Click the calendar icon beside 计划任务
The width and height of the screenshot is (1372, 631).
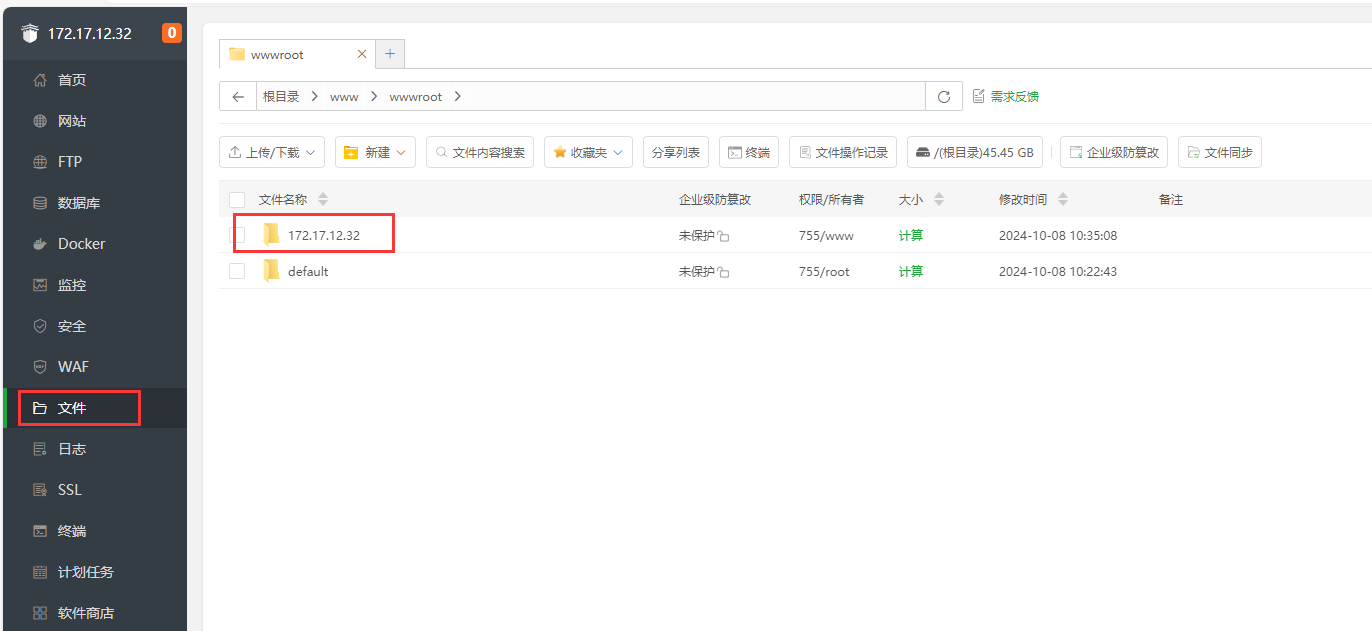click(x=40, y=572)
